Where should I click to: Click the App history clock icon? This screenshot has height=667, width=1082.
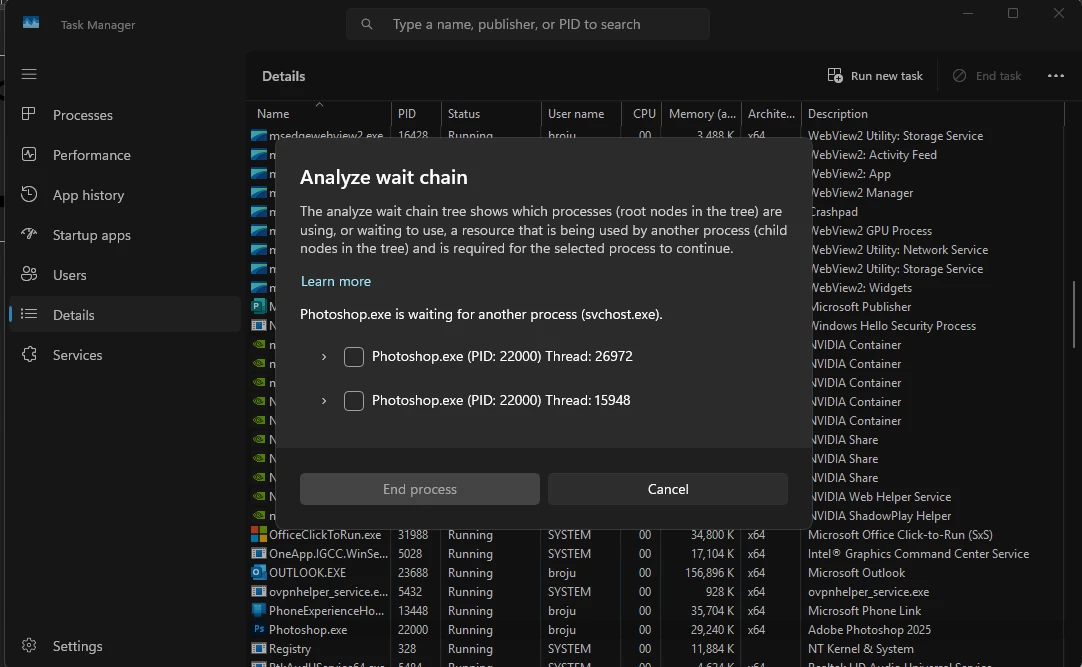29,195
